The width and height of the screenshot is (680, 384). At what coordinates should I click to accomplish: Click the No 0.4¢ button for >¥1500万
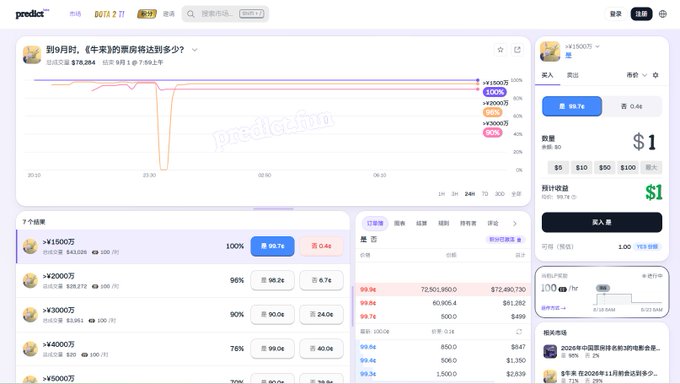[x=321, y=246]
